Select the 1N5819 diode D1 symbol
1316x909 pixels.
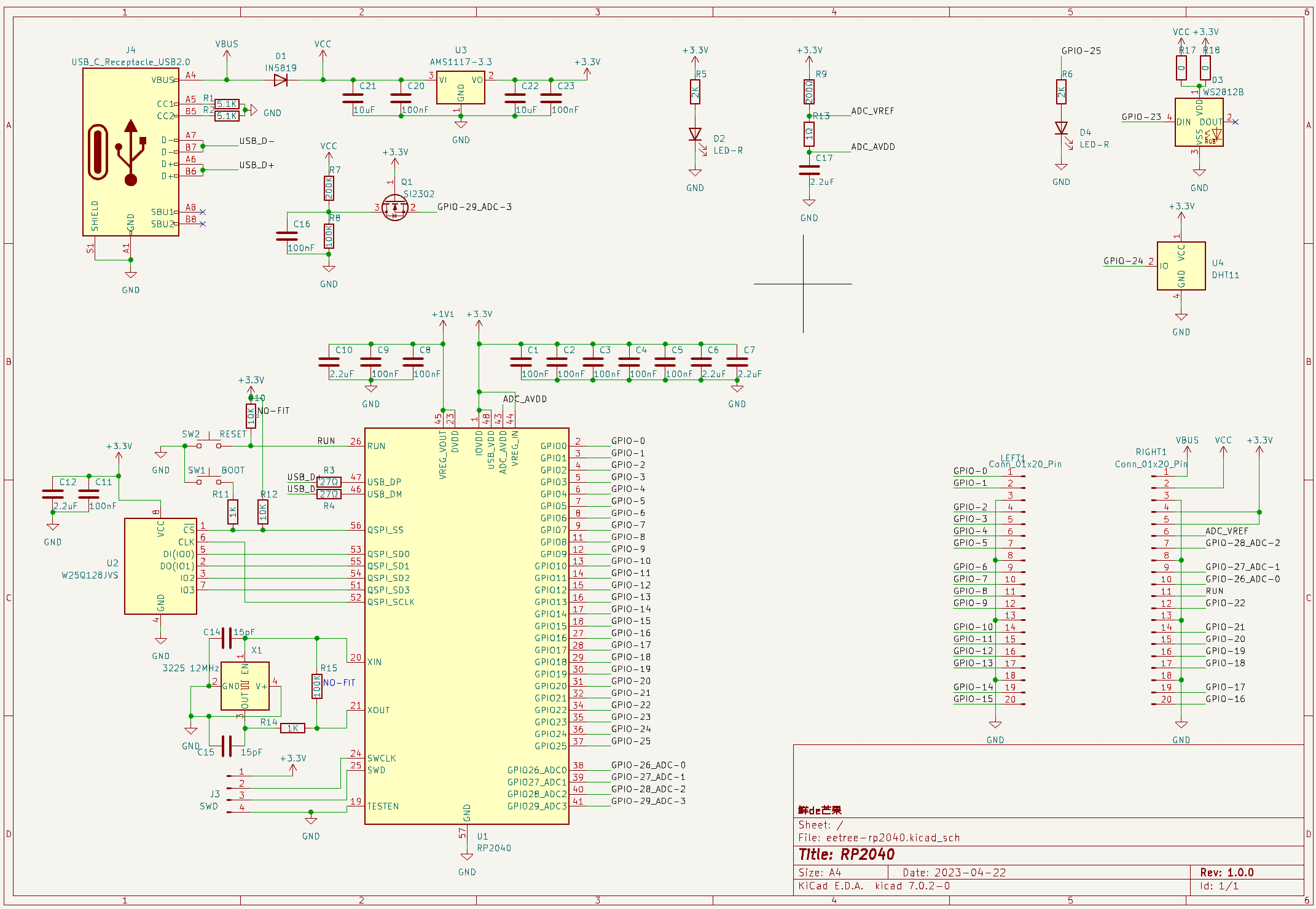pos(281,80)
